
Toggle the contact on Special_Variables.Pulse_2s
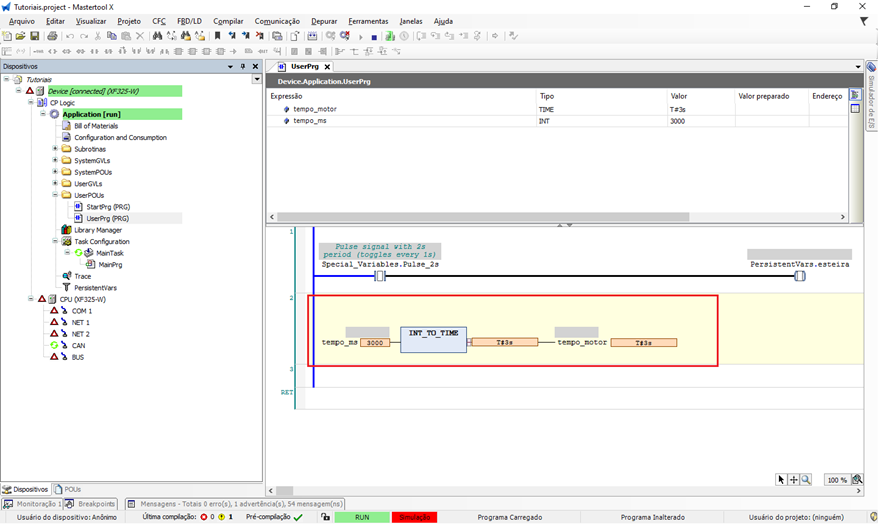point(380,276)
